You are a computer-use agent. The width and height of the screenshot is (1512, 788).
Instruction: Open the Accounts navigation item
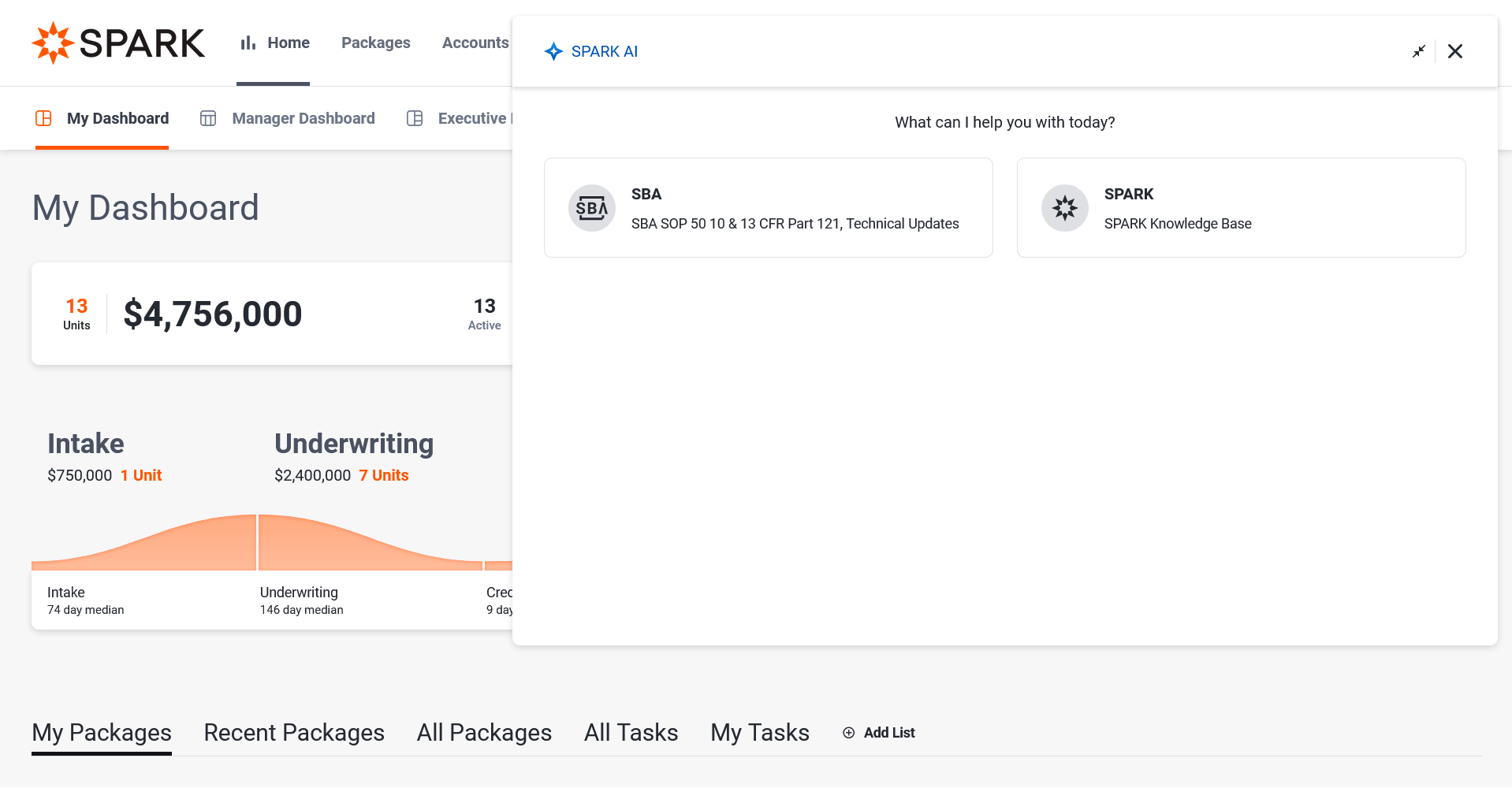coord(475,43)
